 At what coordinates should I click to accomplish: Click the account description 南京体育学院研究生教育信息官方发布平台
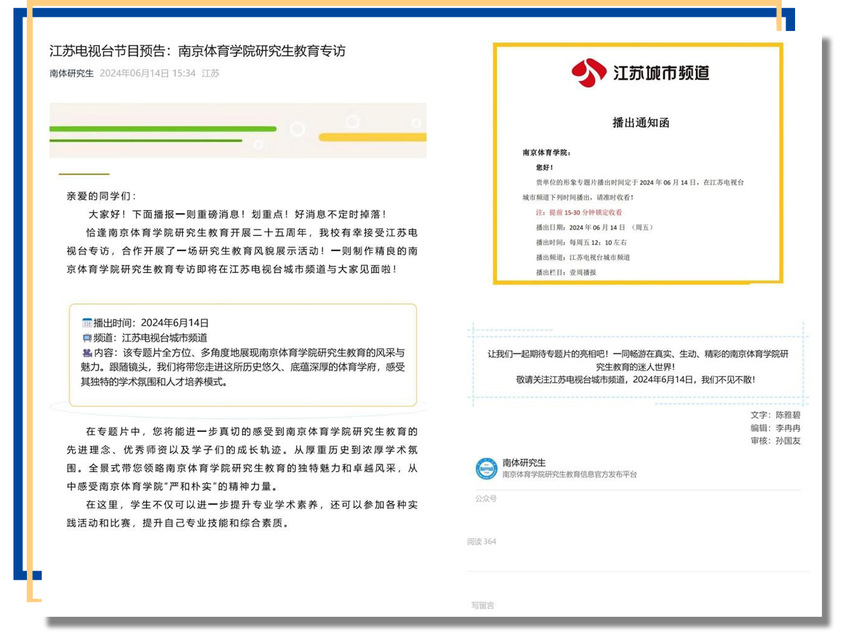(568, 474)
